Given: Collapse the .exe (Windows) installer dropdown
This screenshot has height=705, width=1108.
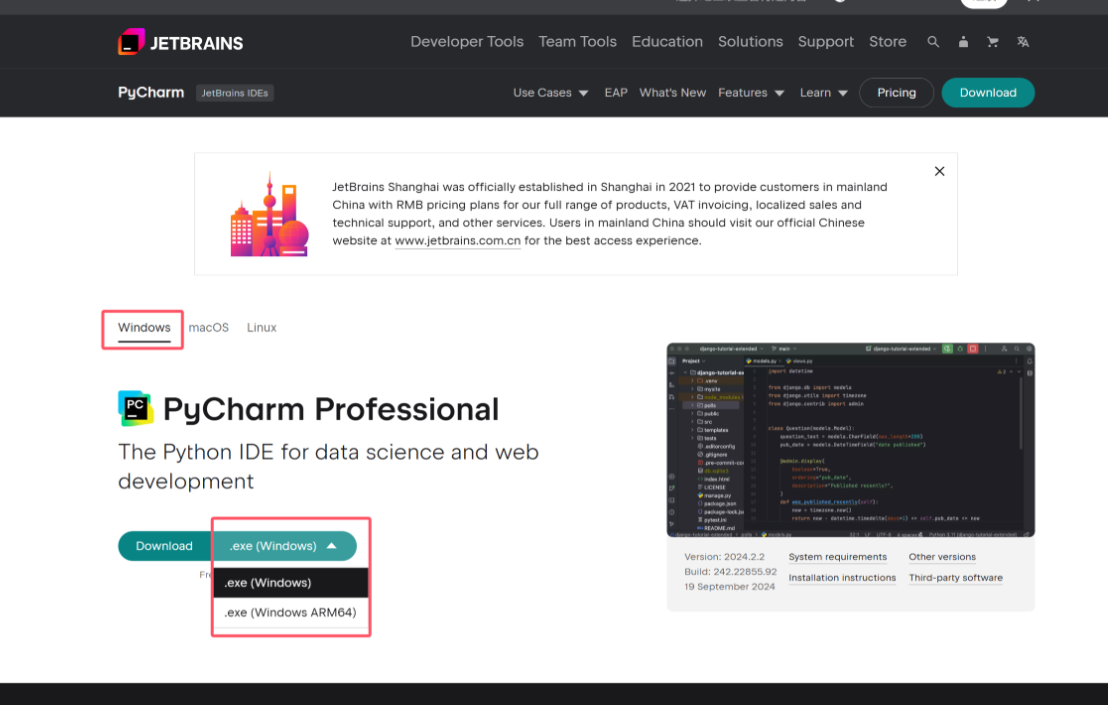Looking at the screenshot, I should pyautogui.click(x=284, y=546).
